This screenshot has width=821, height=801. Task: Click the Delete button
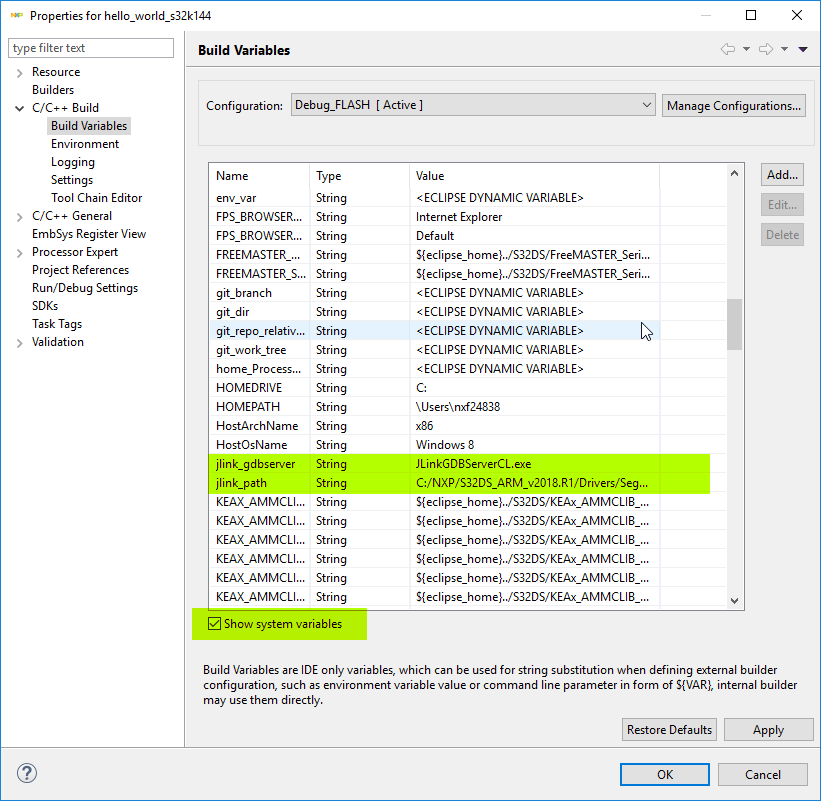(x=782, y=235)
